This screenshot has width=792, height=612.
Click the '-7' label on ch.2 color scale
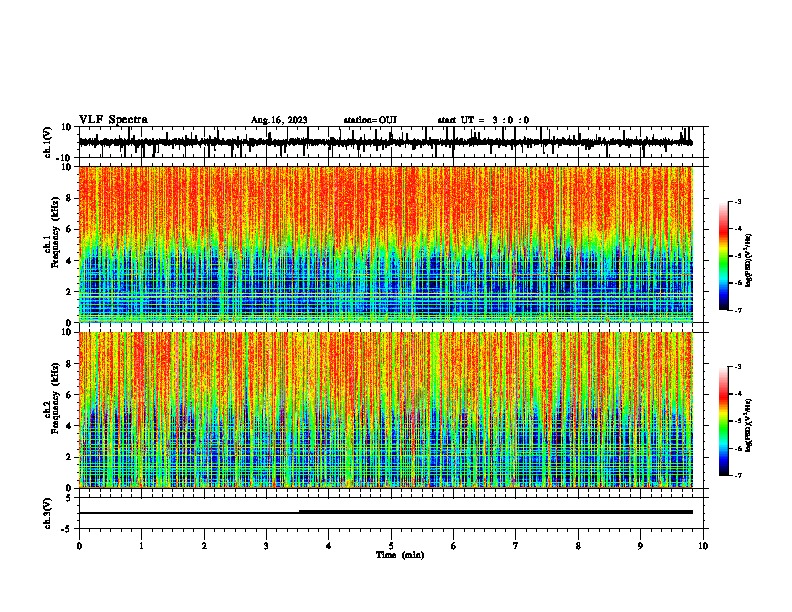pyautogui.click(x=737, y=476)
